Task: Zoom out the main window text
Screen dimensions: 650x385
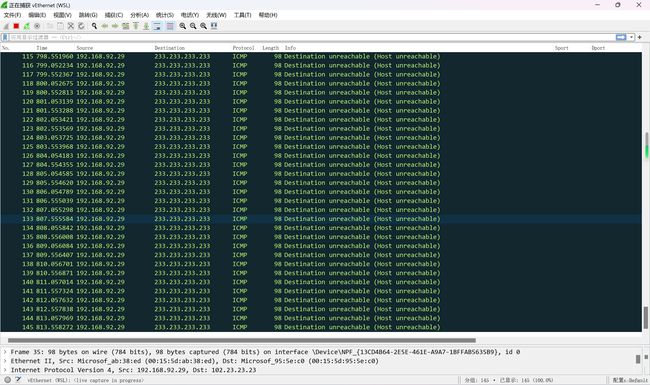Action: (193, 26)
